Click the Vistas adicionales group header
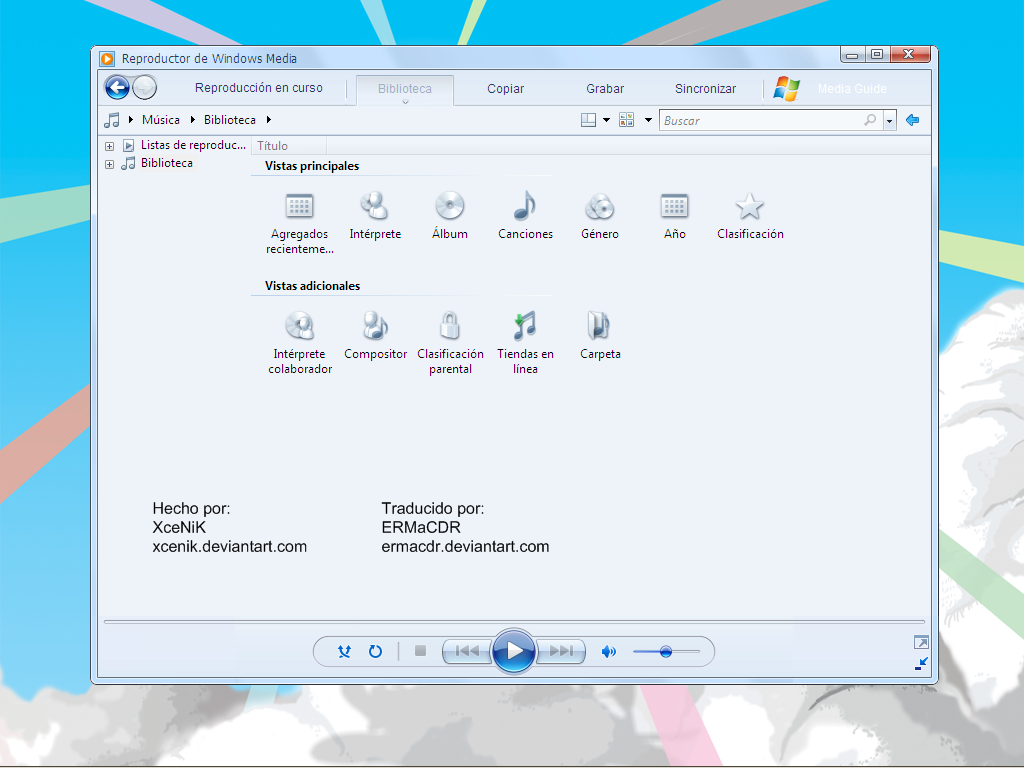Image resolution: width=1024 pixels, height=768 pixels. tap(312, 286)
